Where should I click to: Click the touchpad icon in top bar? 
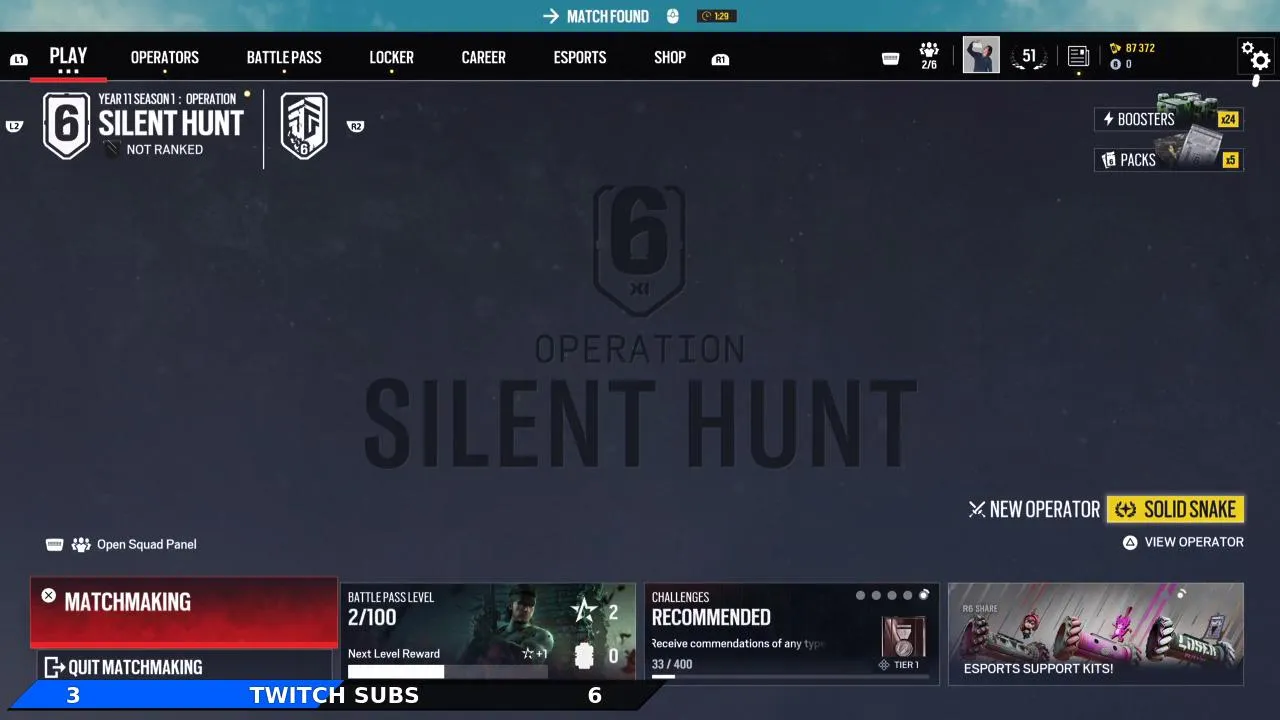coord(891,59)
